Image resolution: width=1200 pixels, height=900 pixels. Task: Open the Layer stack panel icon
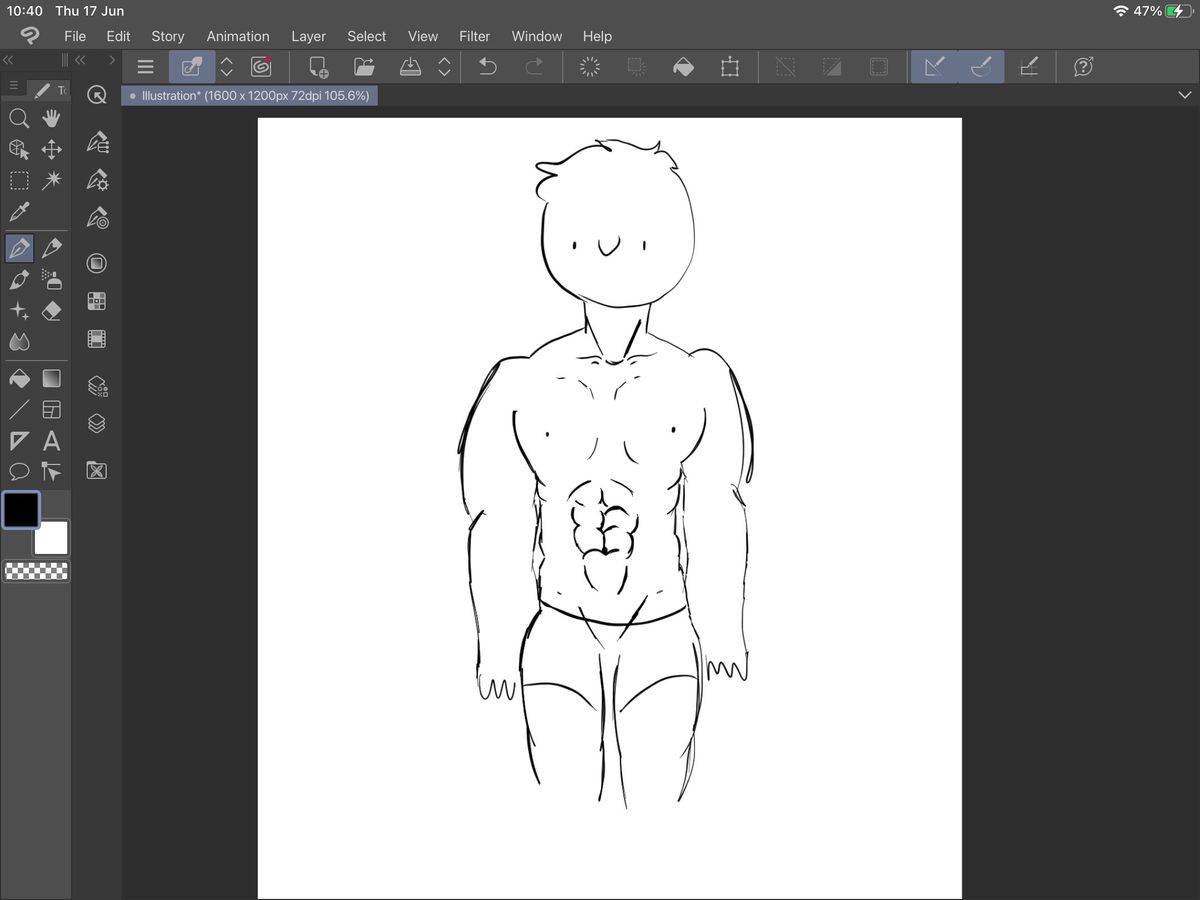[x=97, y=424]
